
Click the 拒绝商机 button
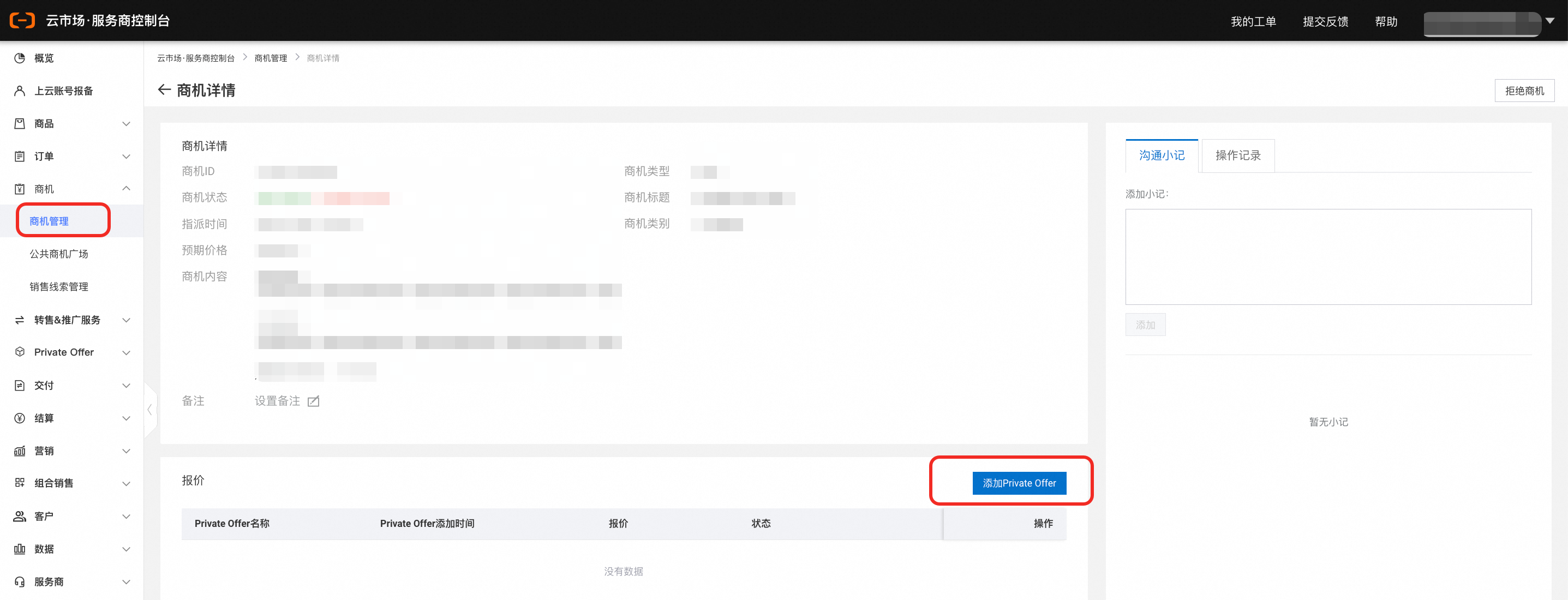coord(1524,91)
